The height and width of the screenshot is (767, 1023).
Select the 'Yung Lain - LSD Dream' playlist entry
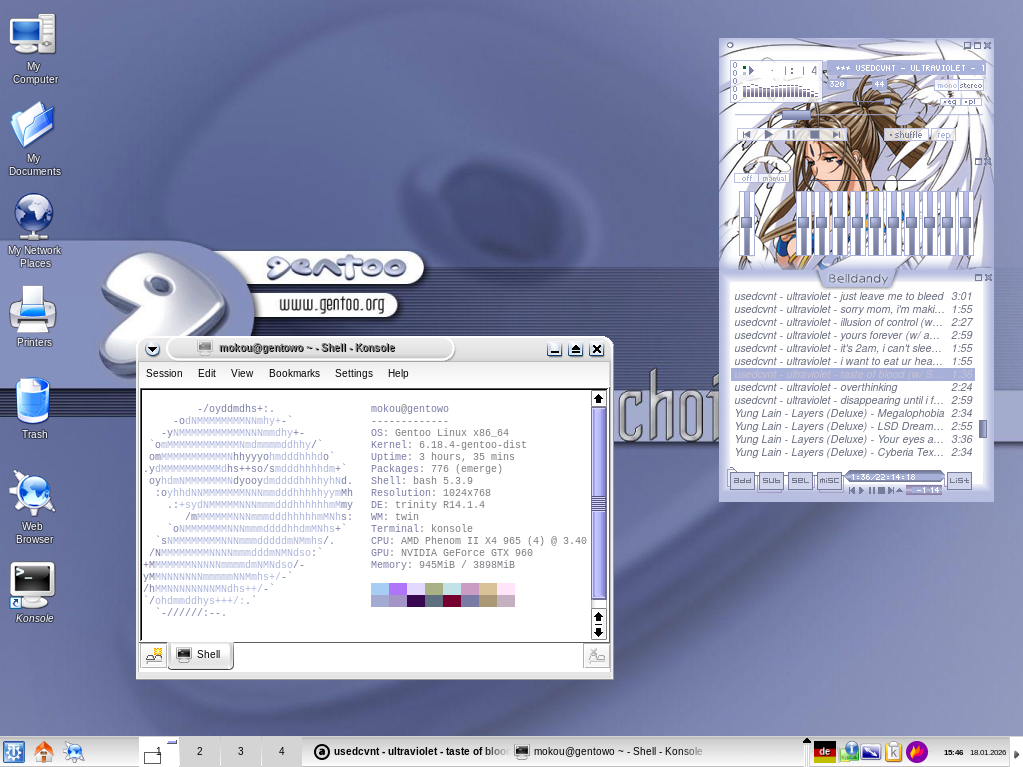tap(838, 426)
